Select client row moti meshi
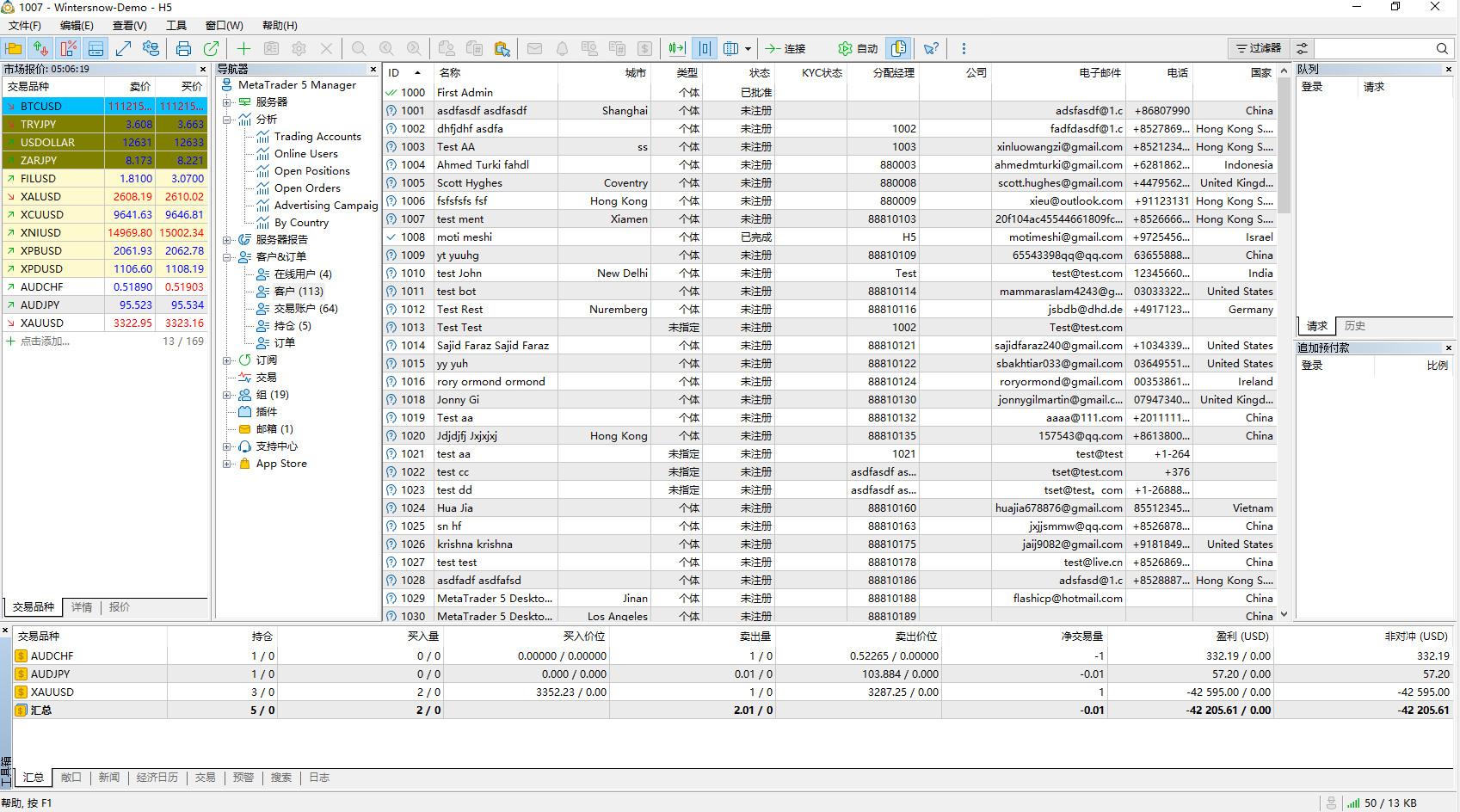The width and height of the screenshot is (1460, 812). click(x=829, y=237)
